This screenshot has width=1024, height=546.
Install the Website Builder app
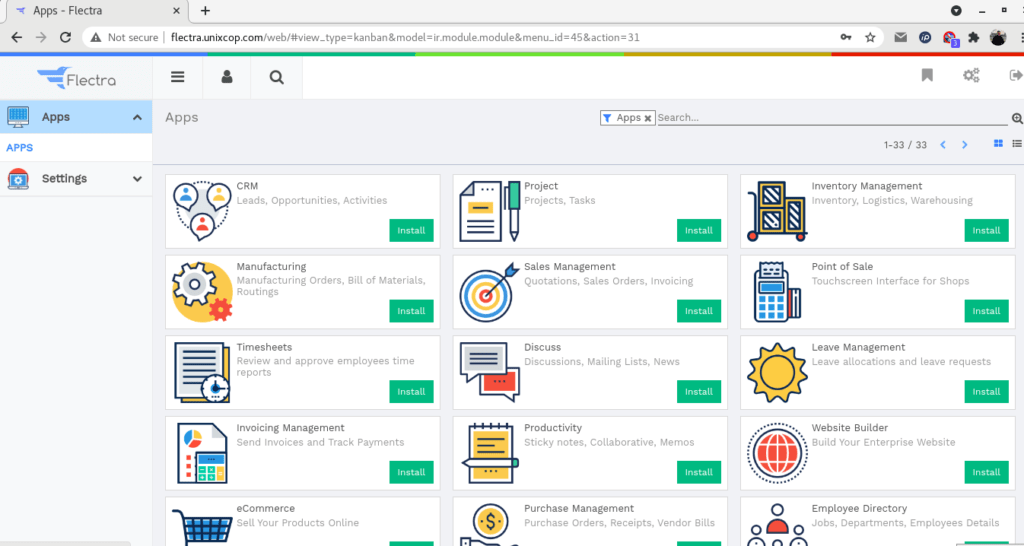(986, 472)
